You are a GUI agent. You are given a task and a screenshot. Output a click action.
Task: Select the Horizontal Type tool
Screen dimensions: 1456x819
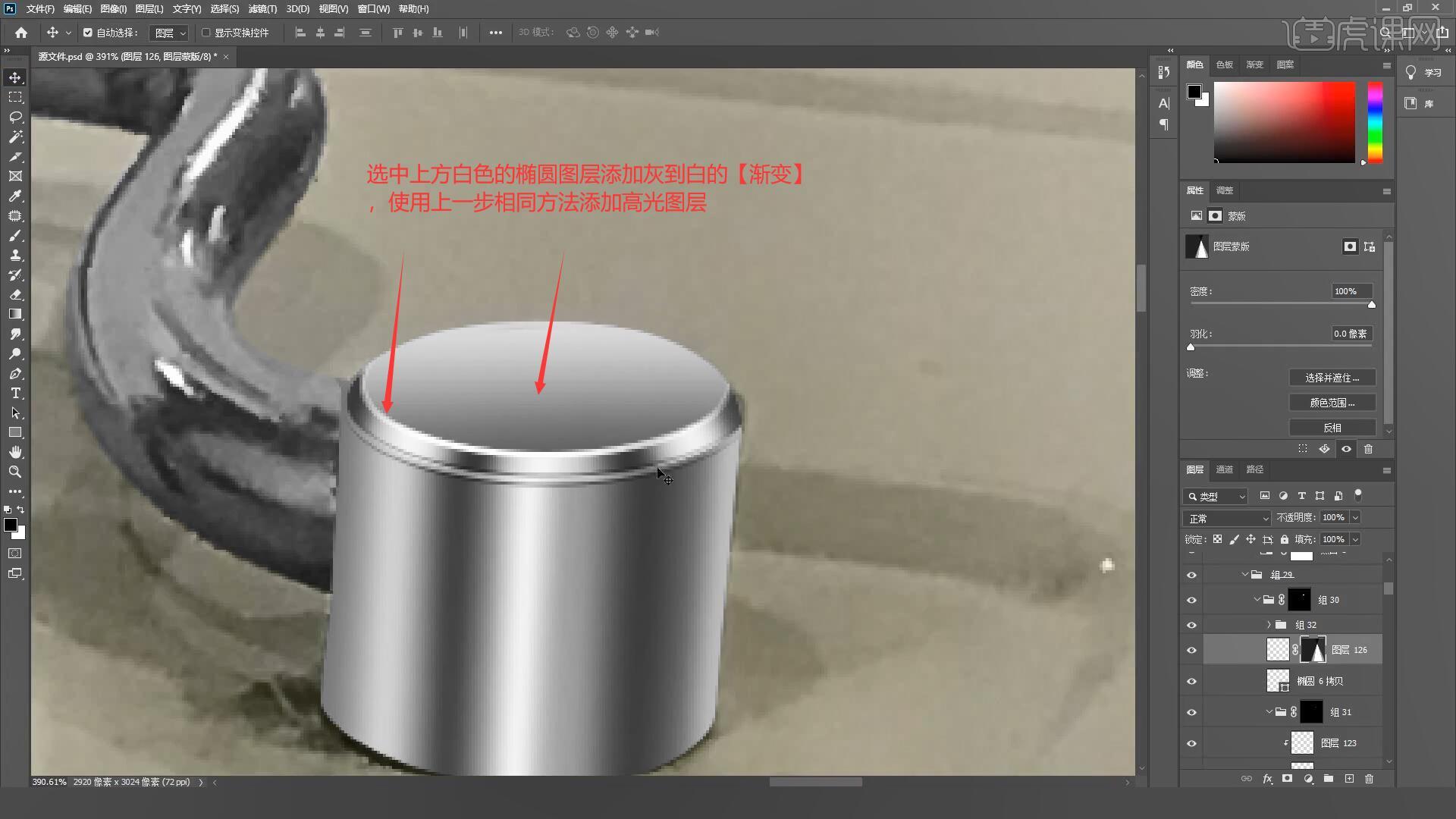[15, 394]
